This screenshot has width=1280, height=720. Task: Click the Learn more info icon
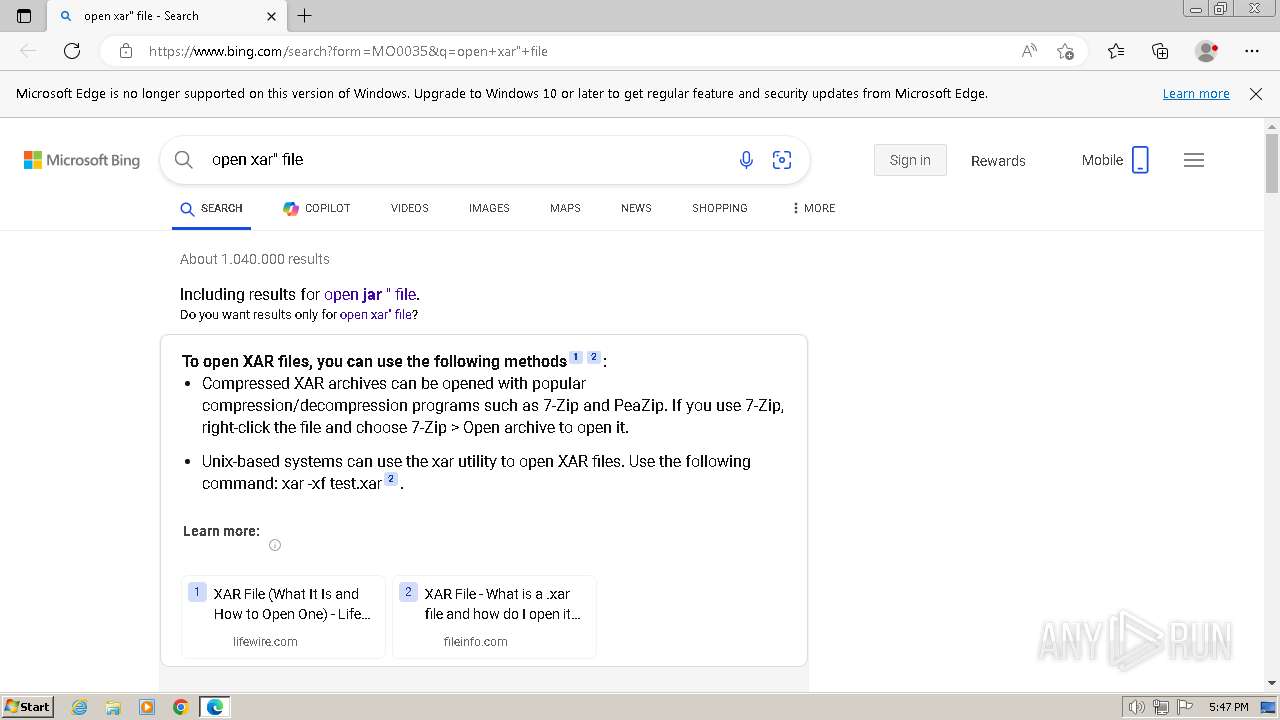pyautogui.click(x=275, y=545)
